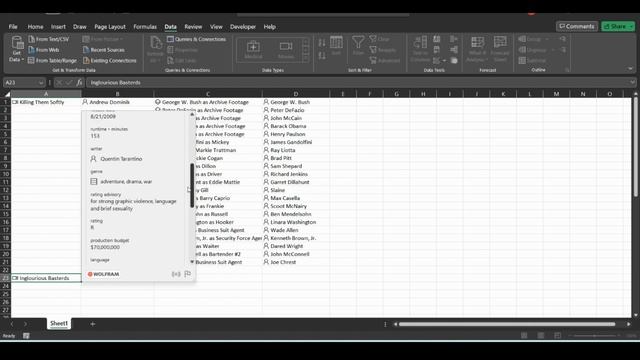The height and width of the screenshot is (360, 640).
Task: Click the card scrollbar up arrow
Action: (192, 114)
